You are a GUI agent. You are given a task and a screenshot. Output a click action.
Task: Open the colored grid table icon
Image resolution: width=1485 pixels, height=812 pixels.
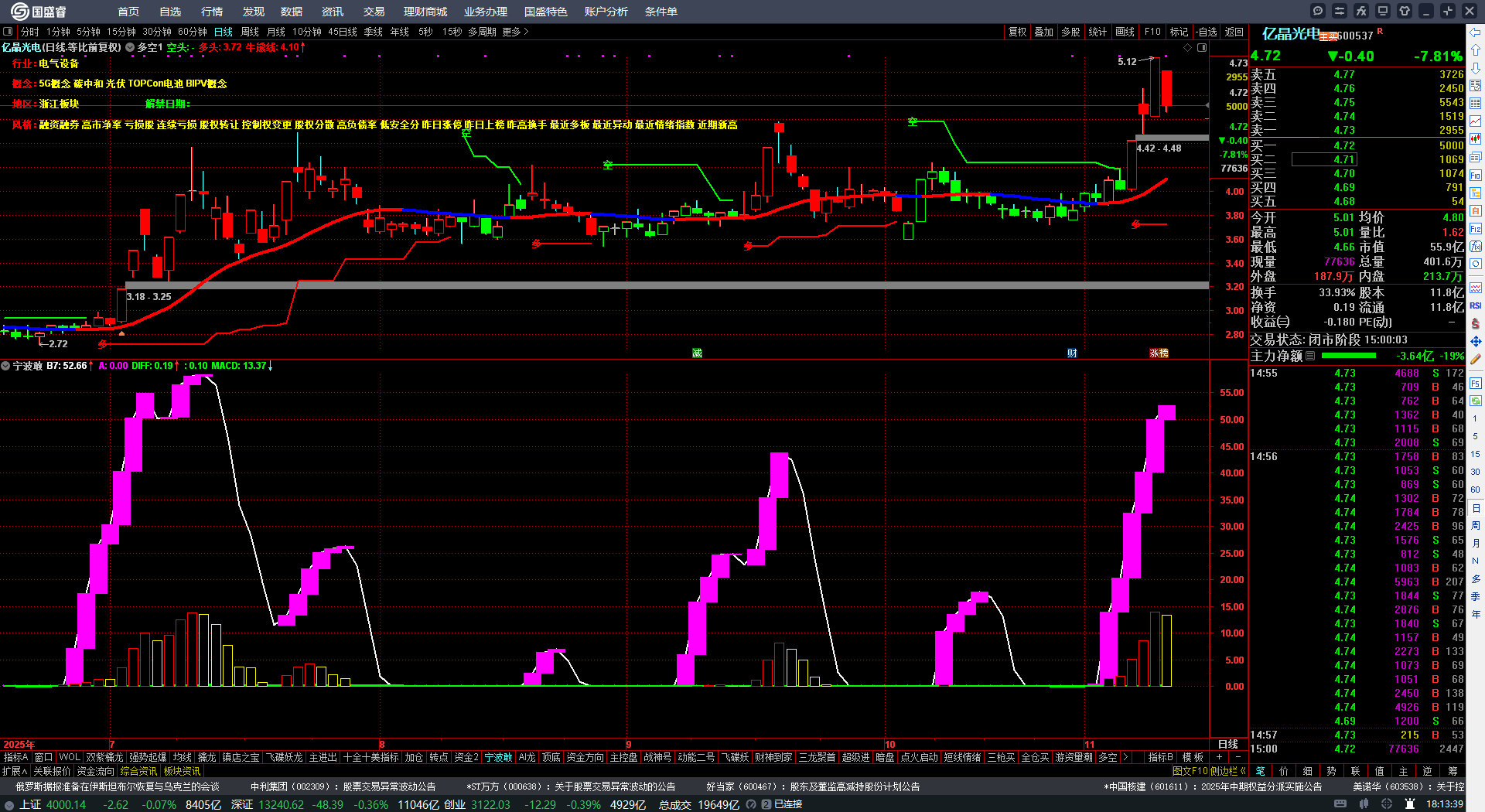(1476, 104)
